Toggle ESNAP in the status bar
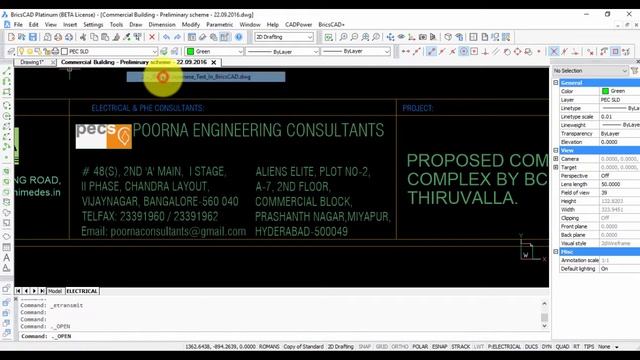Viewport: 640px width, 360px height. tap(440, 347)
